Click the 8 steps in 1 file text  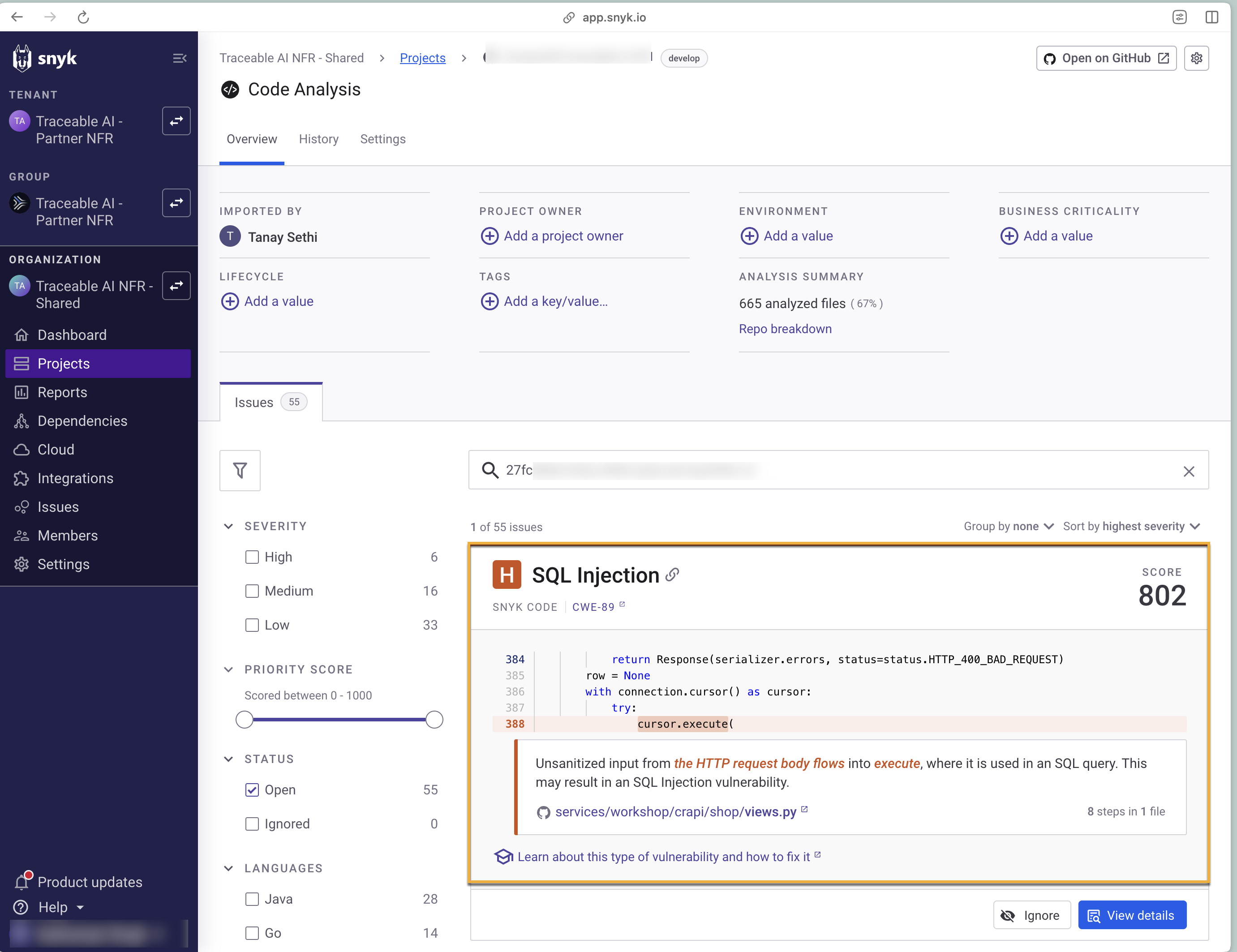[1125, 811]
